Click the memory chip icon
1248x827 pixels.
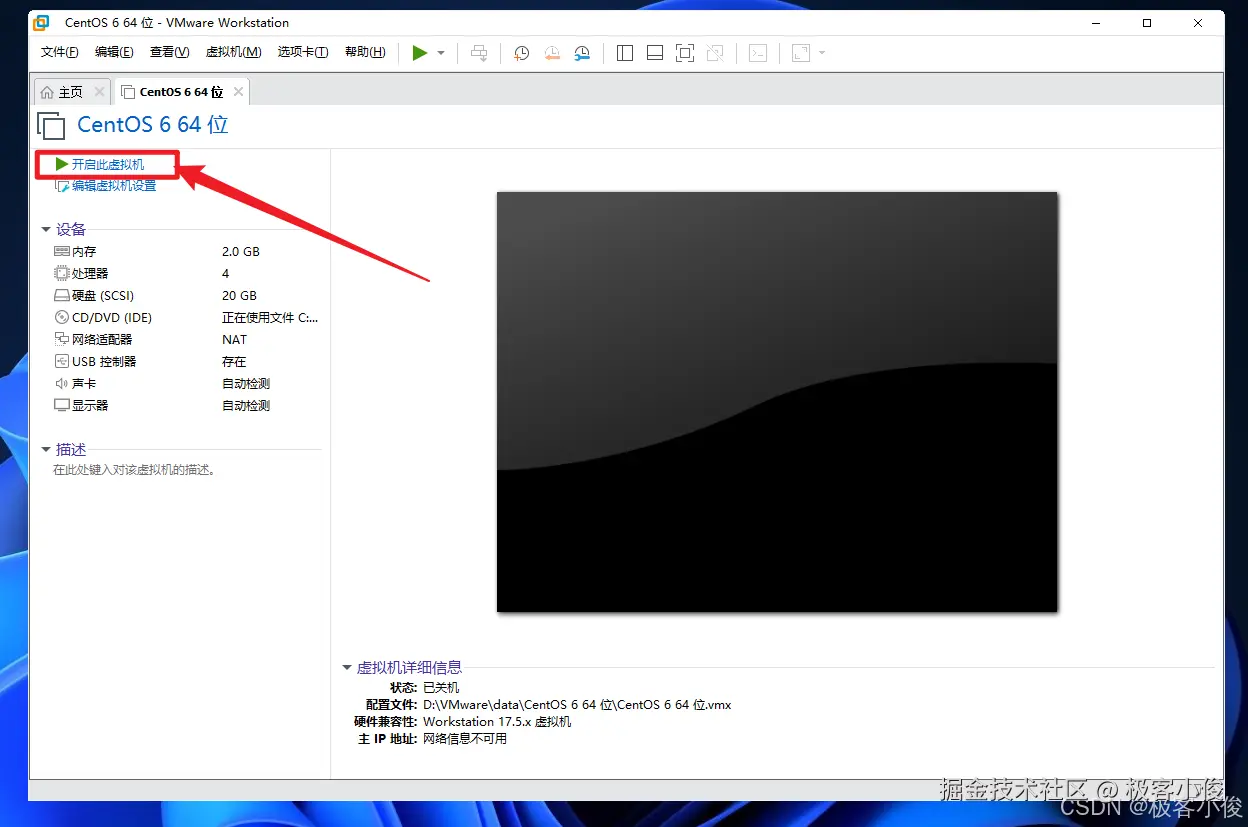point(62,252)
